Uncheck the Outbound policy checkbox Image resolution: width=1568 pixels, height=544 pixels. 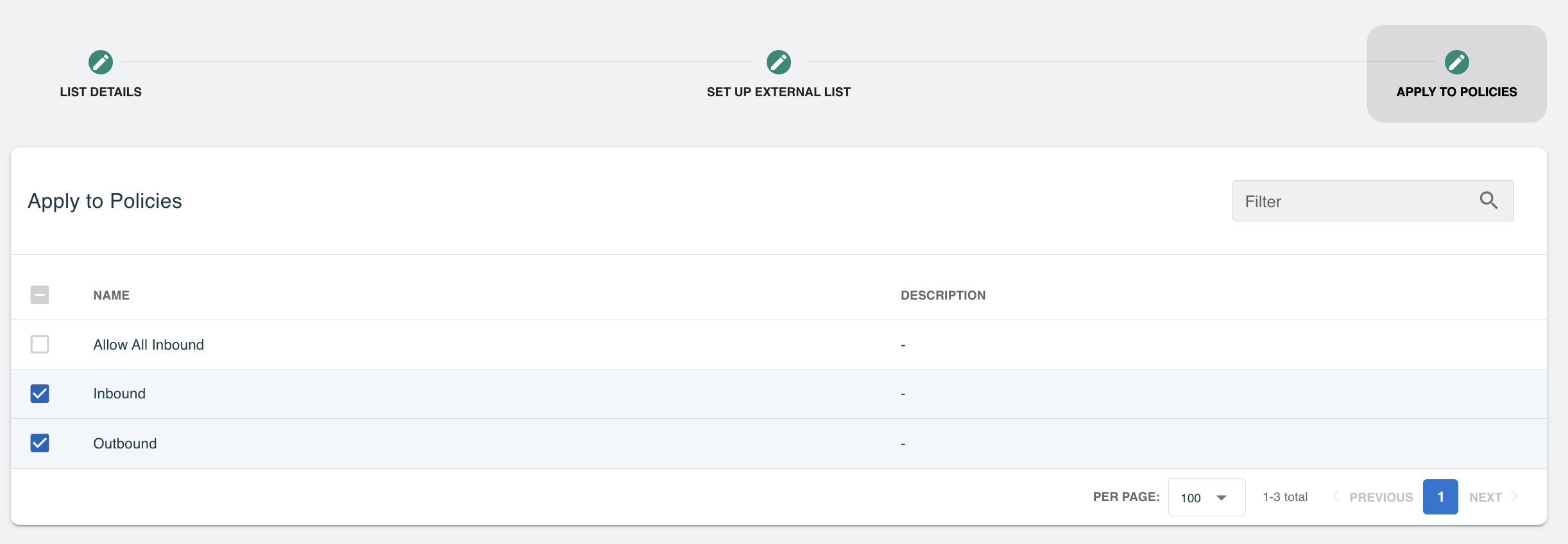pos(40,443)
